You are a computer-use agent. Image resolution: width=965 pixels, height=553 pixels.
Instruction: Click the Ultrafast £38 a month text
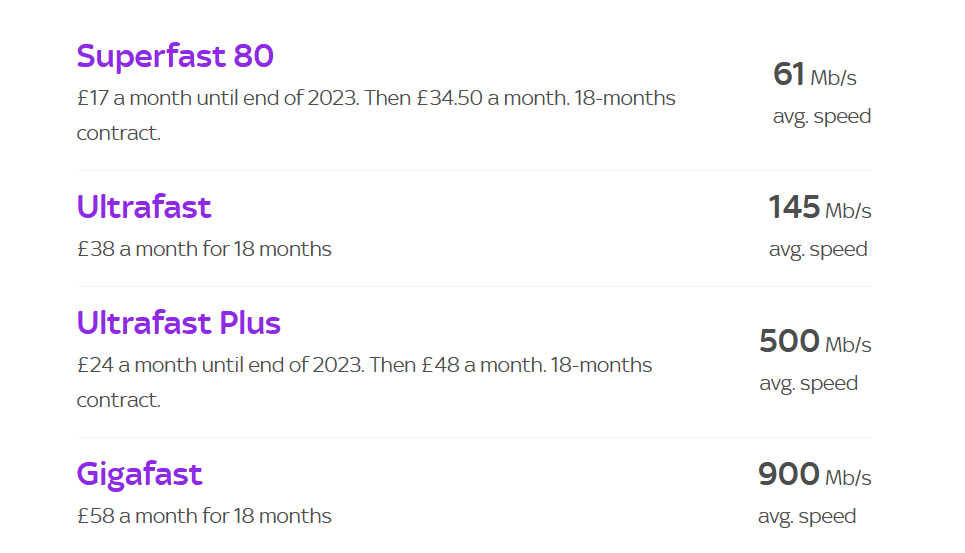204,249
